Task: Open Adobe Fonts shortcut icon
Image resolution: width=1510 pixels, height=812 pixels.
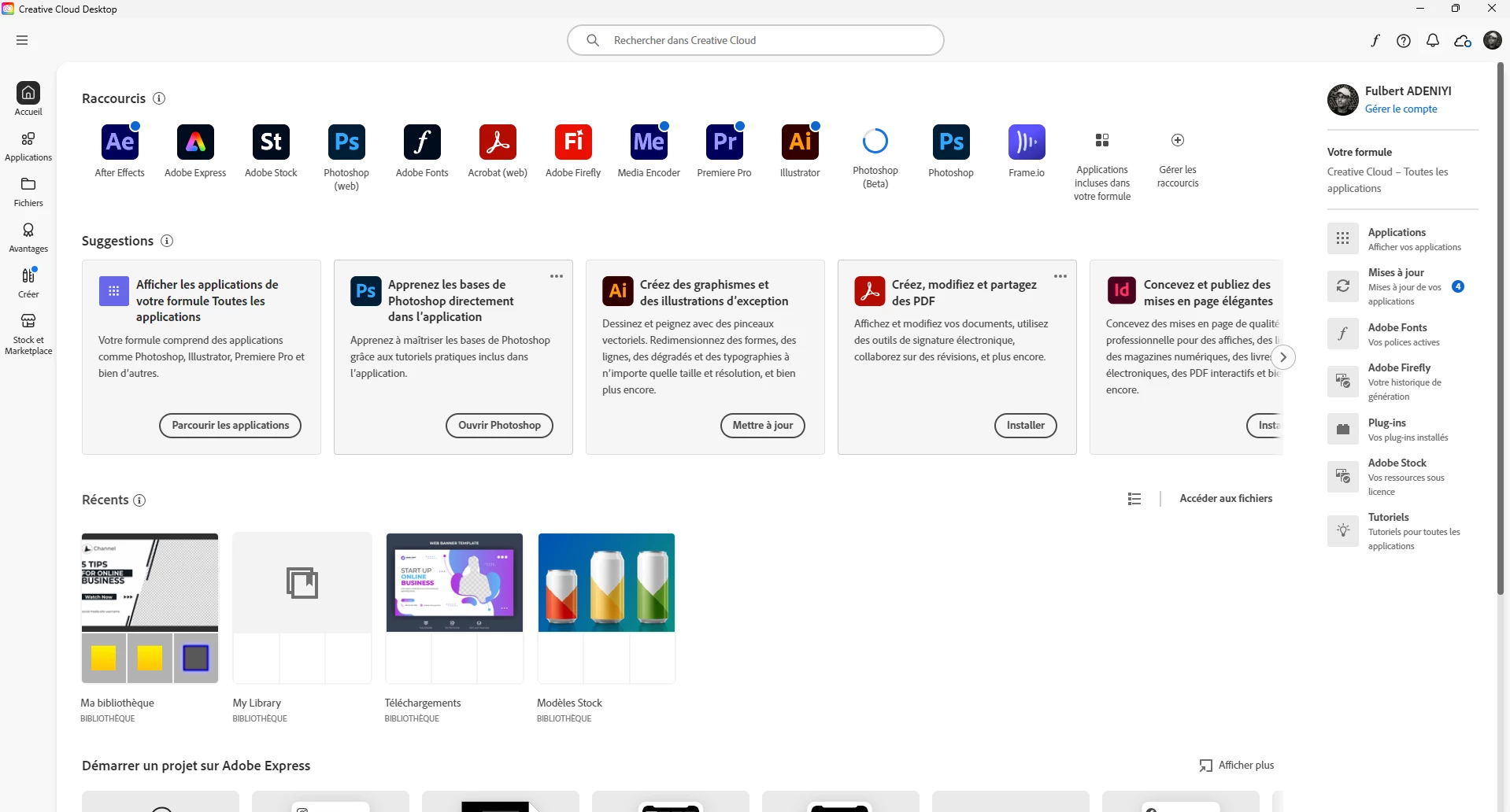Action: click(x=422, y=142)
